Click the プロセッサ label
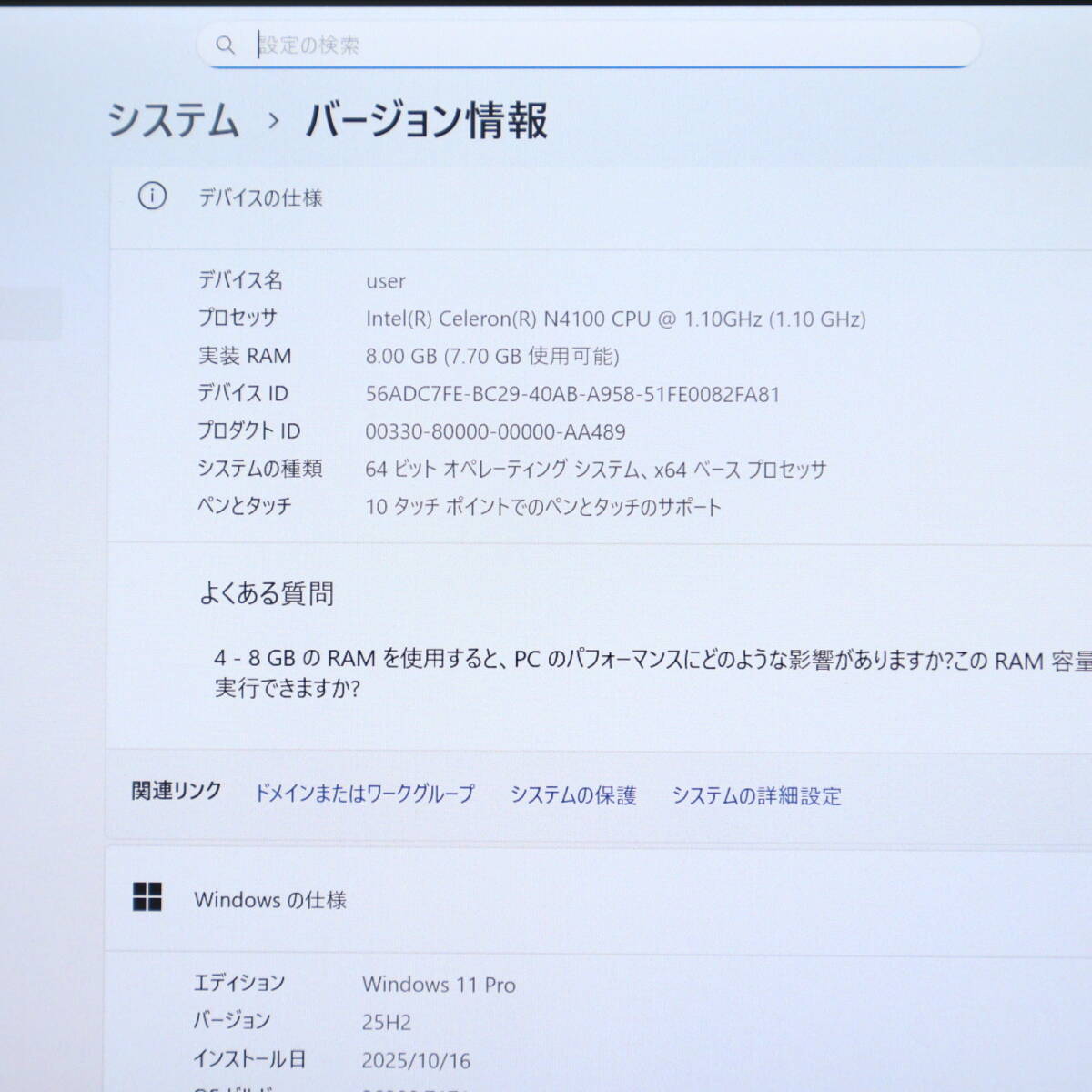The width and height of the screenshot is (1092, 1092). 238,318
